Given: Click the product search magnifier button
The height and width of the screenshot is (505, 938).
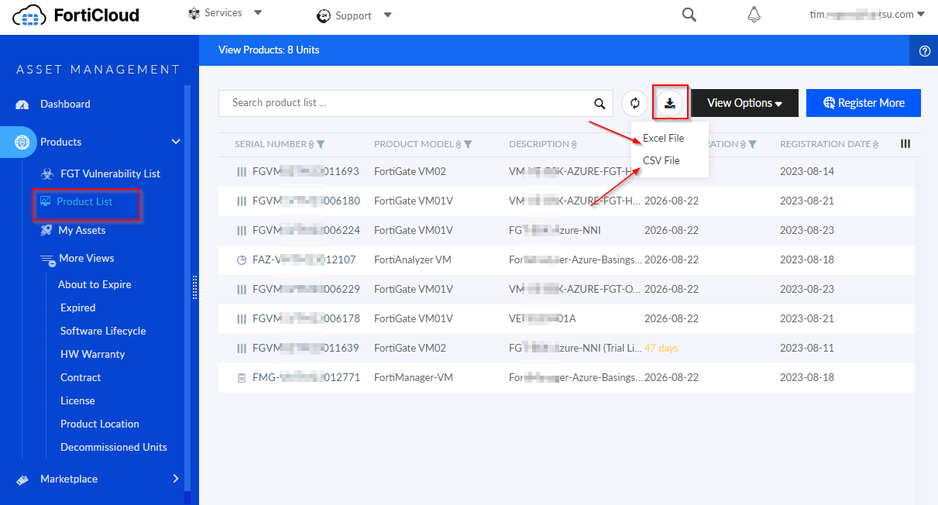Looking at the screenshot, I should 599,104.
